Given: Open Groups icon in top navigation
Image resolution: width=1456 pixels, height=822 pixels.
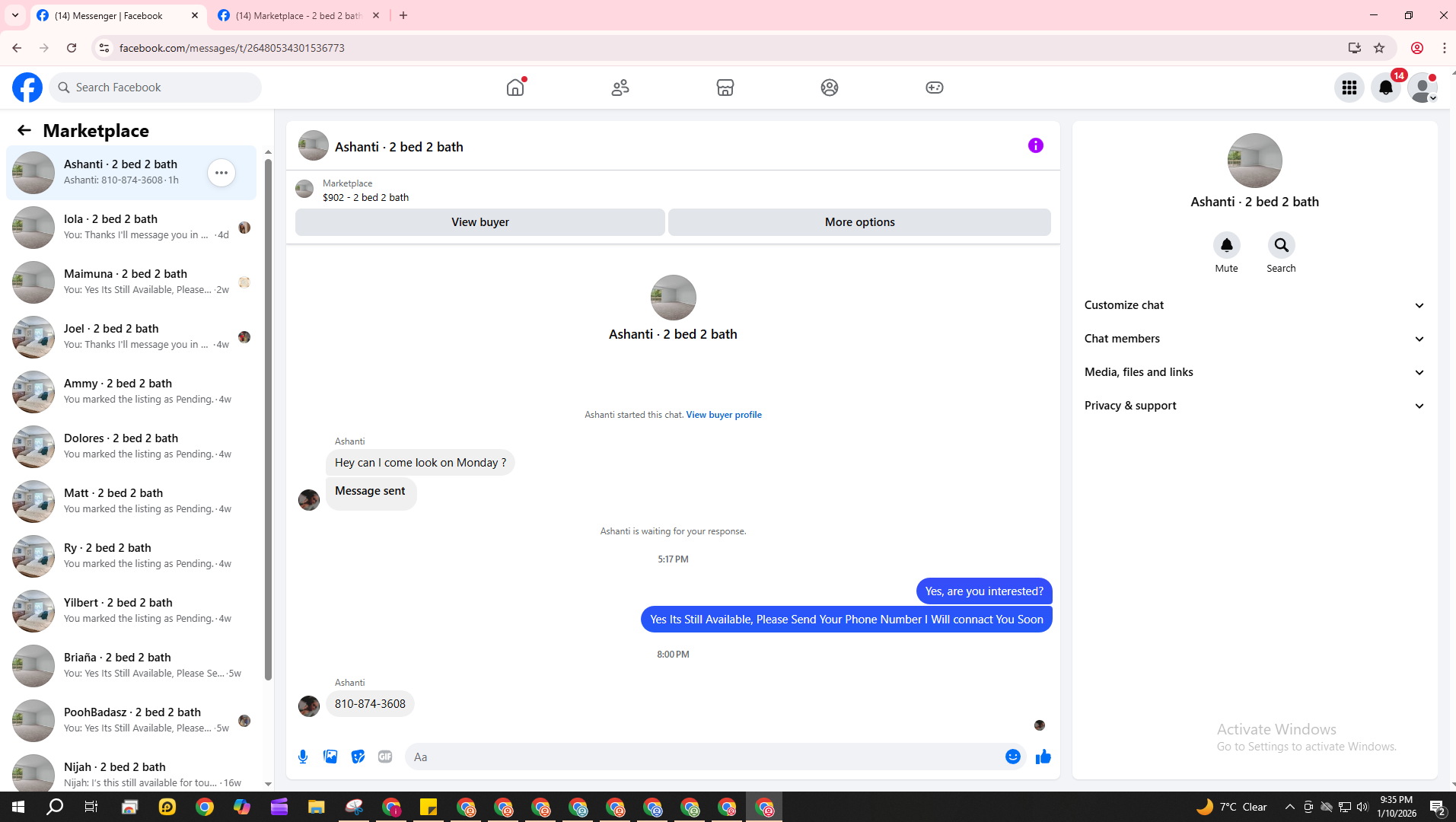Looking at the screenshot, I should [830, 88].
